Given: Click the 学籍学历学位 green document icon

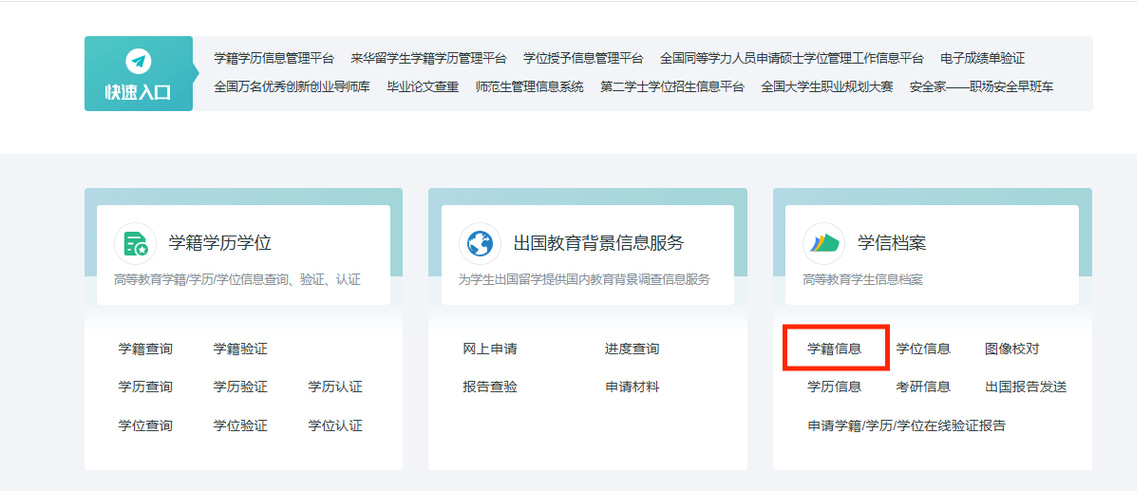Looking at the screenshot, I should tap(136, 243).
